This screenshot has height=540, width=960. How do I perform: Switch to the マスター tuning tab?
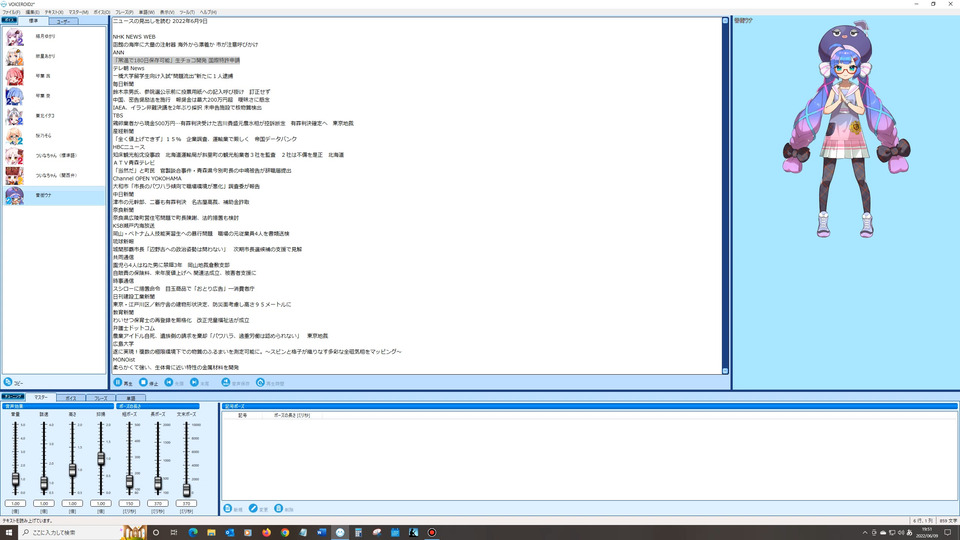click(41, 397)
